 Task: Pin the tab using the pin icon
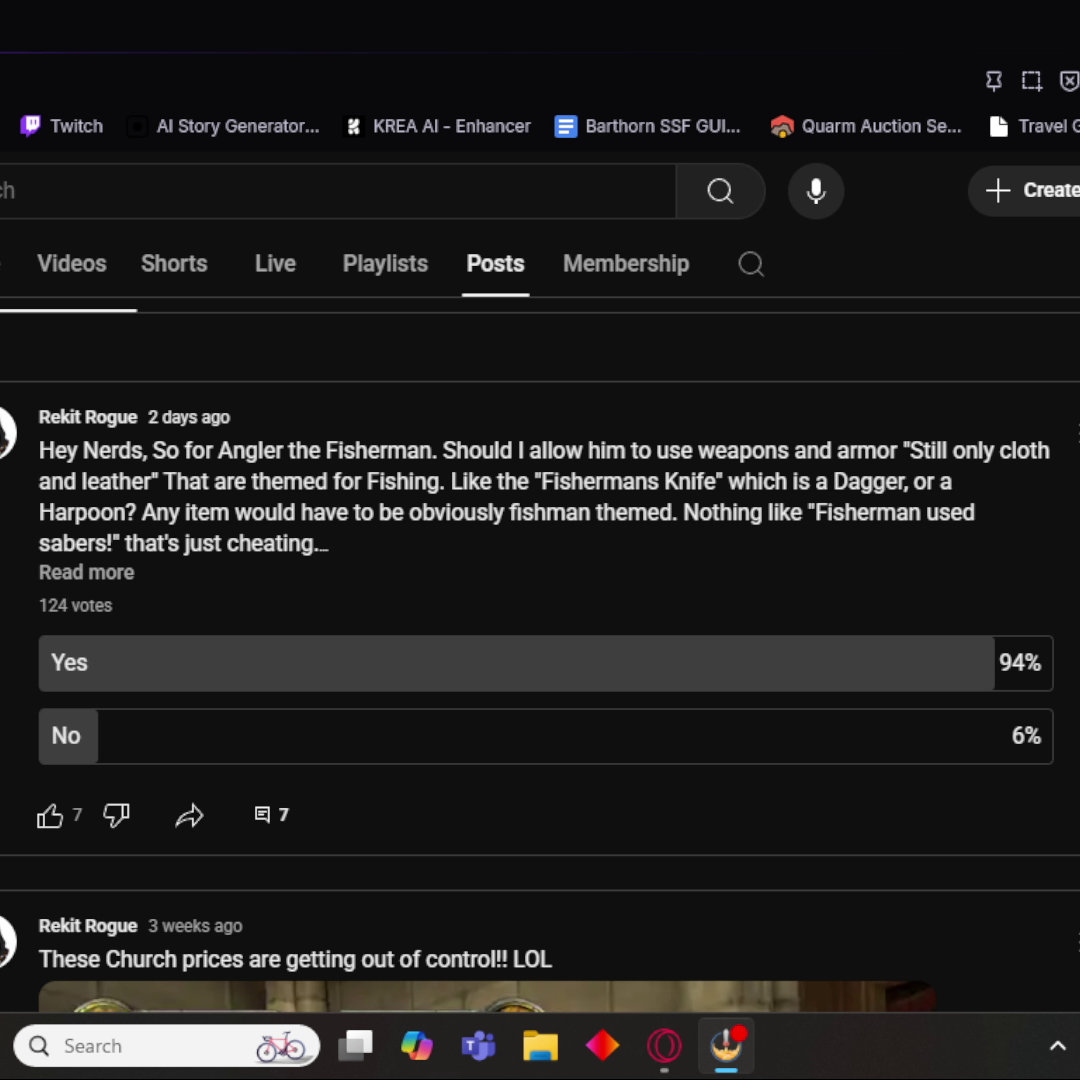(993, 81)
